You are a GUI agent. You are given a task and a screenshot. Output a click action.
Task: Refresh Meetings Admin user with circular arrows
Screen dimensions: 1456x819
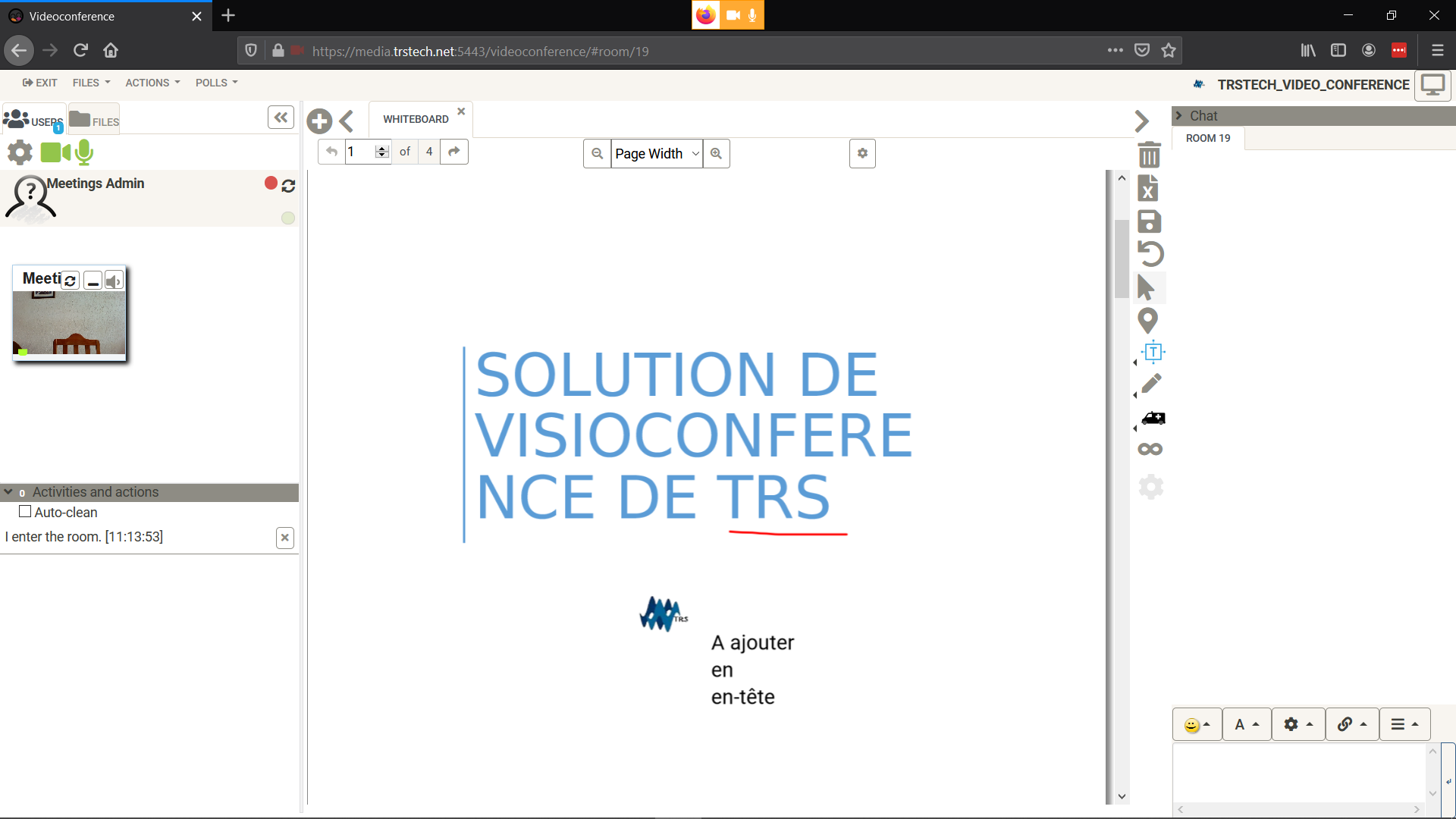[288, 186]
